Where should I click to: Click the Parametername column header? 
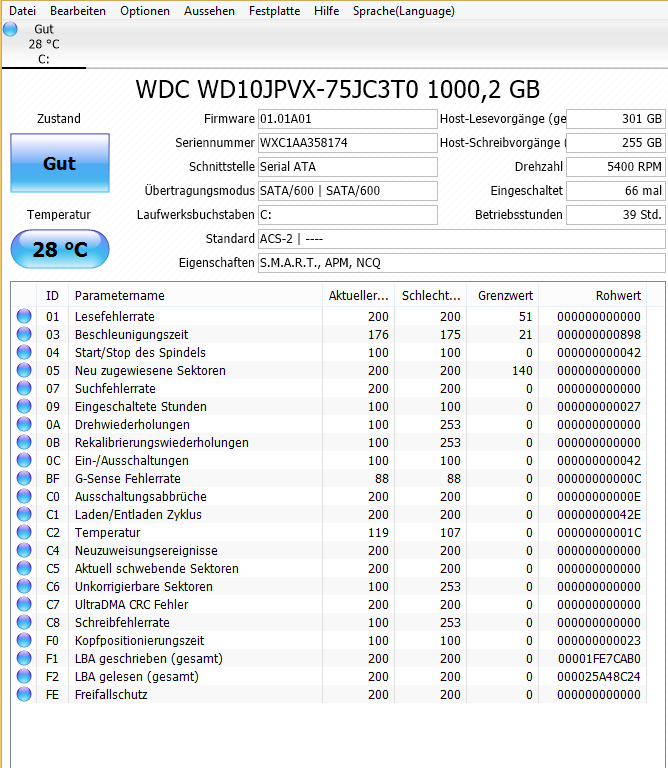click(195, 295)
